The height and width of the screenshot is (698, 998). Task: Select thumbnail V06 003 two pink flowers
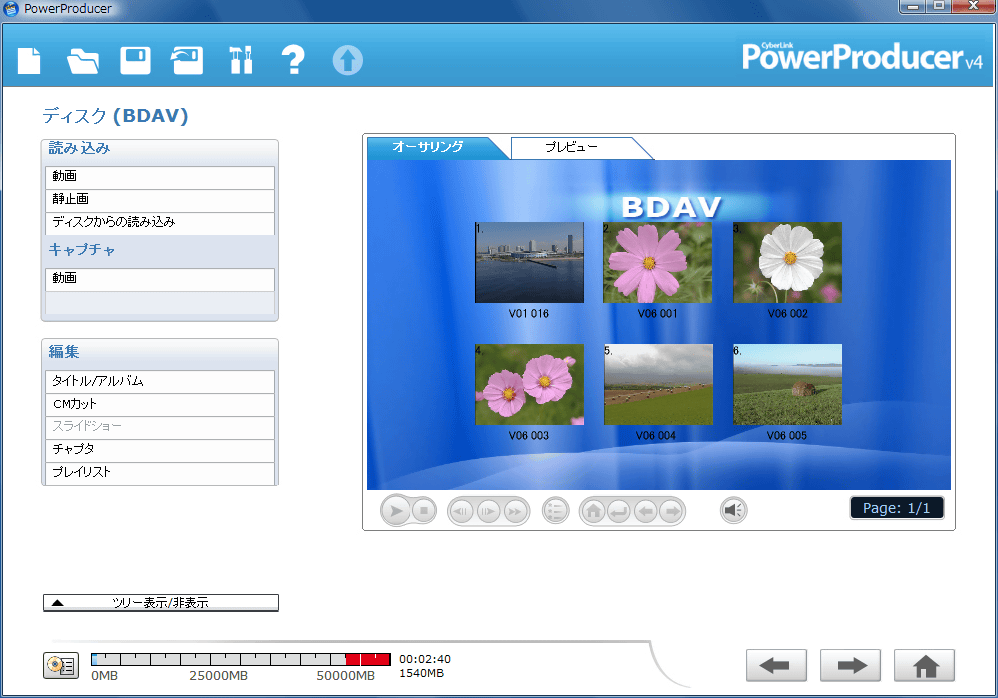[529, 384]
